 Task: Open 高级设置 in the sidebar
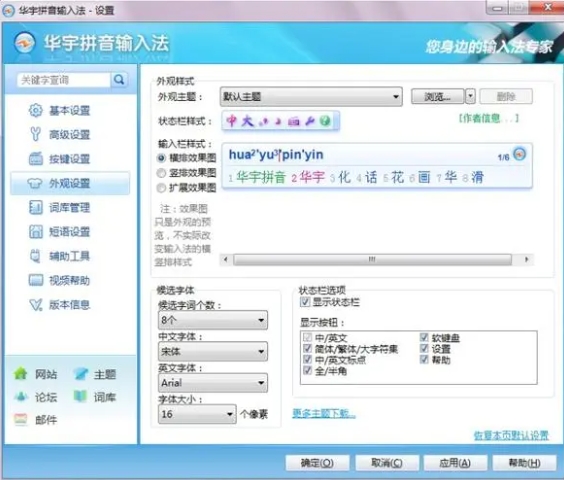click(x=70, y=135)
